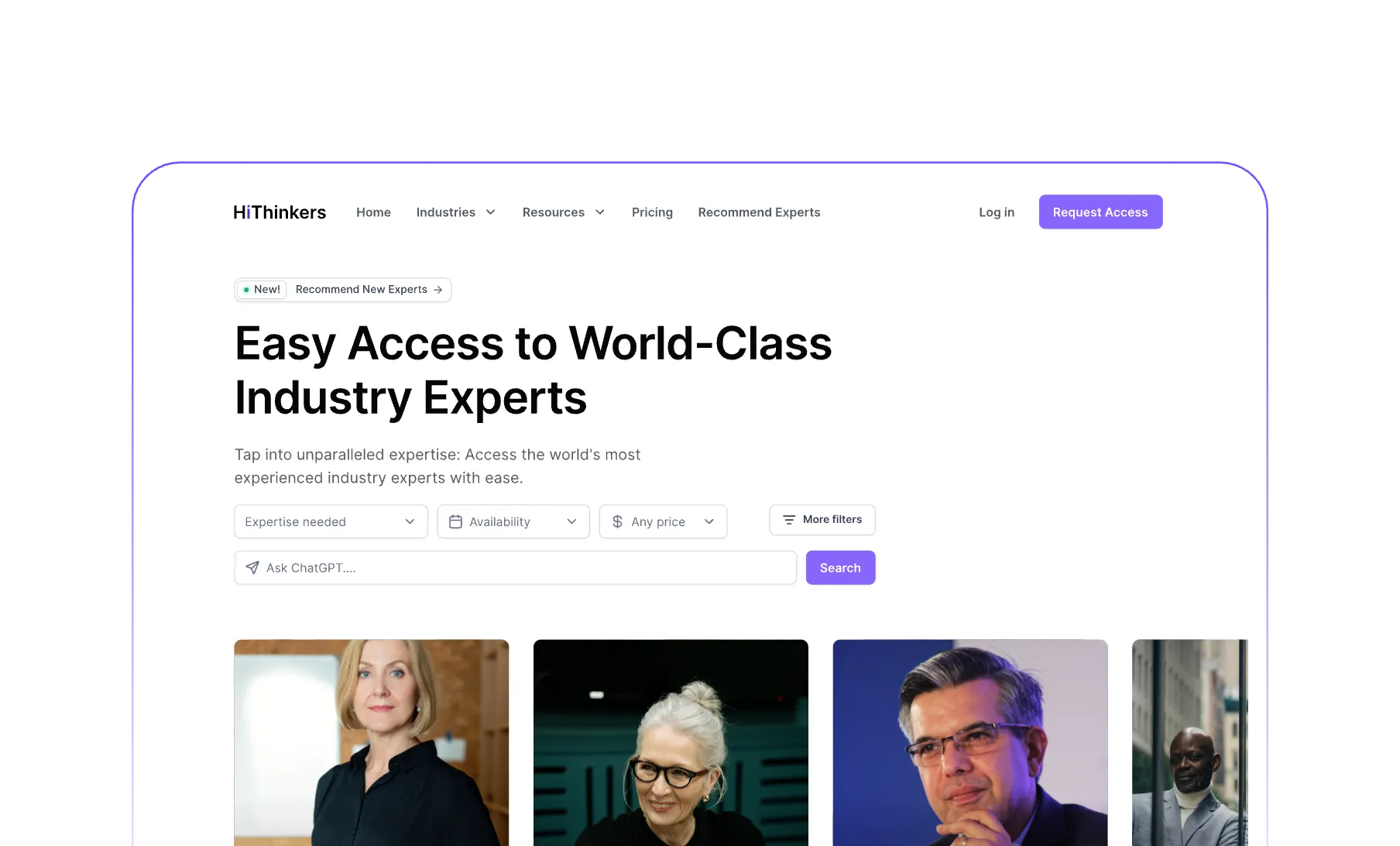Click the dollar sign icon in price filter
The height and width of the screenshot is (846, 1400).
pyautogui.click(x=617, y=522)
